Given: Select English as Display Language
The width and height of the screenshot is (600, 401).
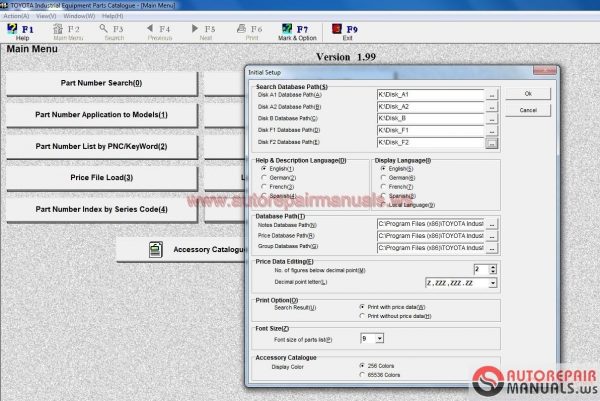Looking at the screenshot, I should pyautogui.click(x=383, y=169).
